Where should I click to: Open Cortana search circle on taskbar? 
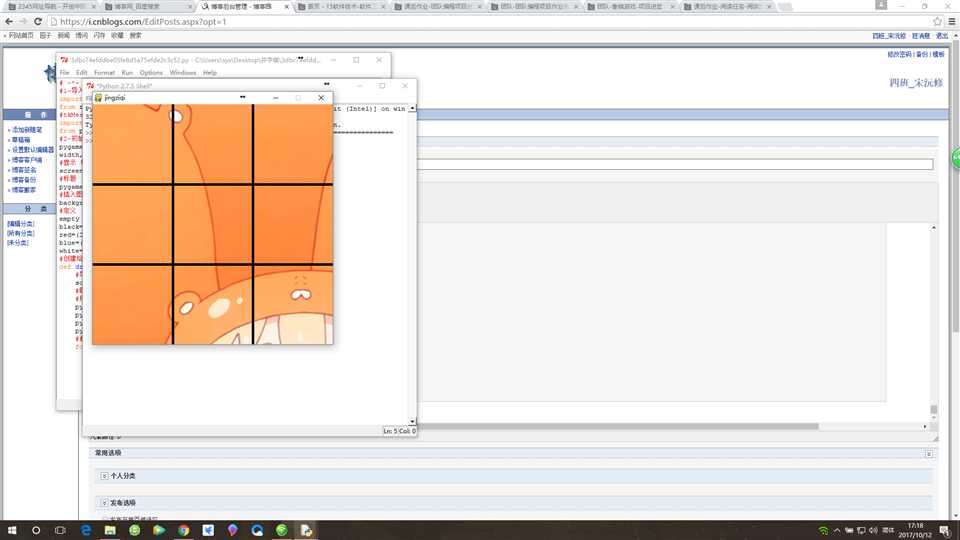(x=36, y=530)
